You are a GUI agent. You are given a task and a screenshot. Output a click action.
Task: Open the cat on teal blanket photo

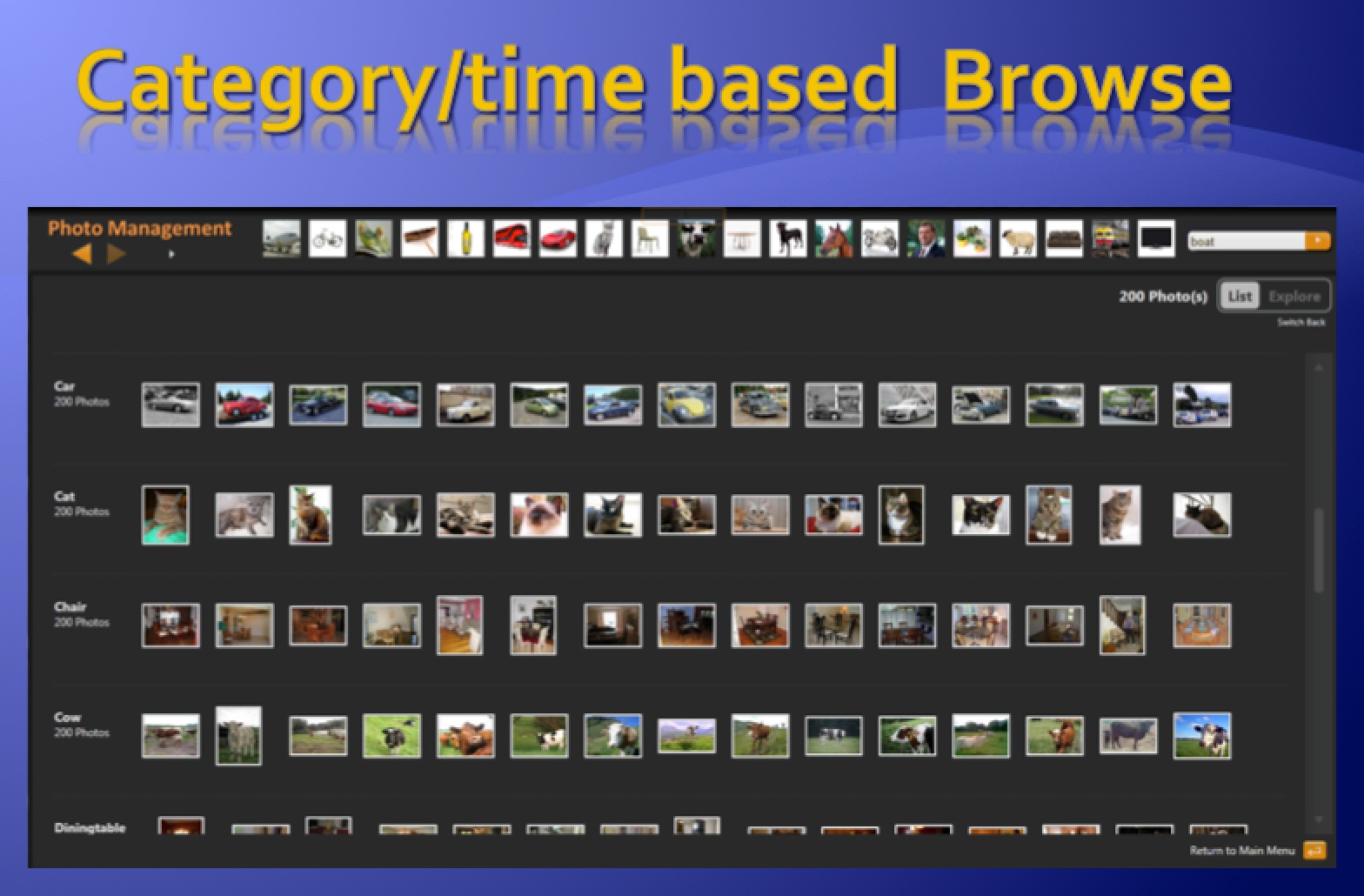tap(165, 515)
